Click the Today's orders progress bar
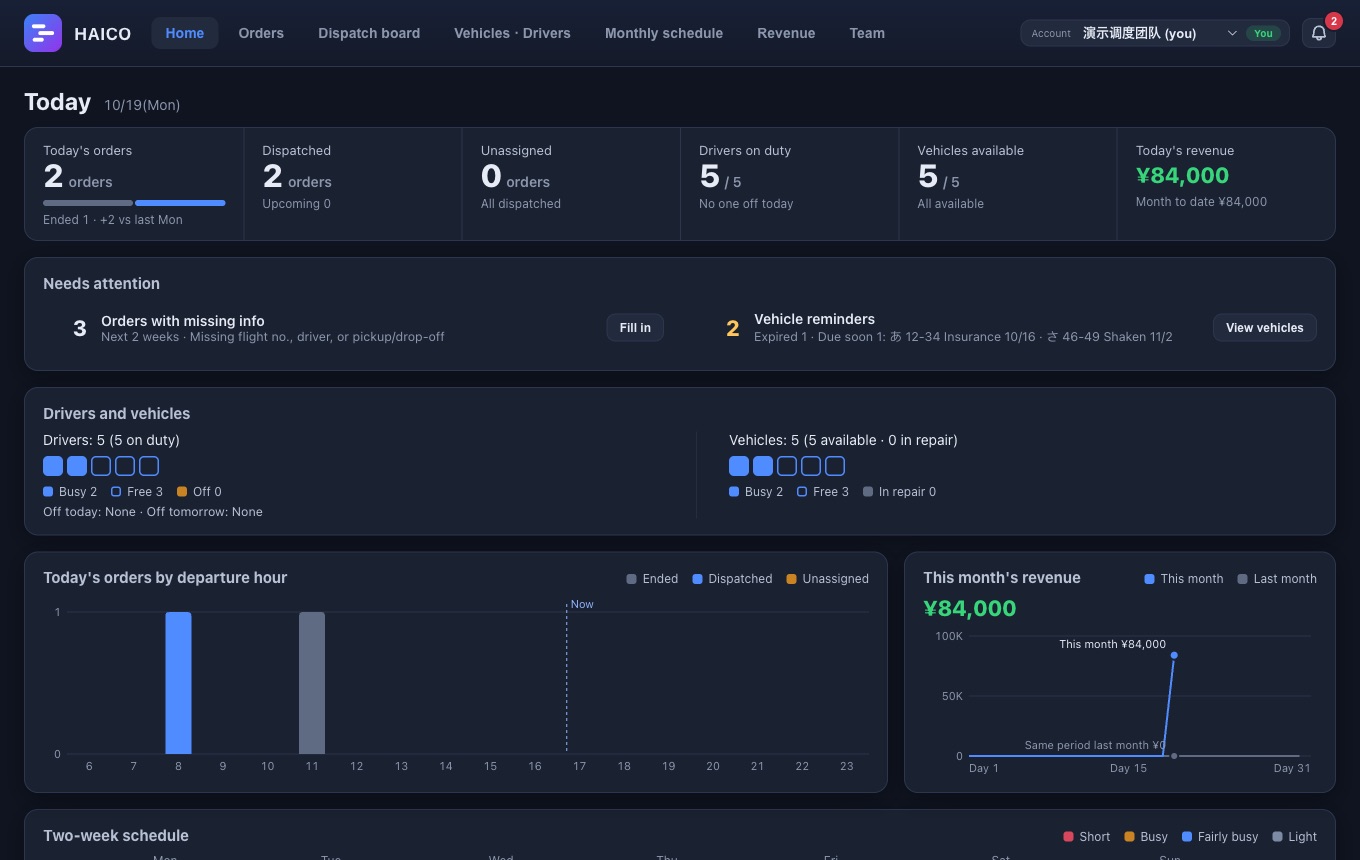The width and height of the screenshot is (1360, 860). point(134,203)
